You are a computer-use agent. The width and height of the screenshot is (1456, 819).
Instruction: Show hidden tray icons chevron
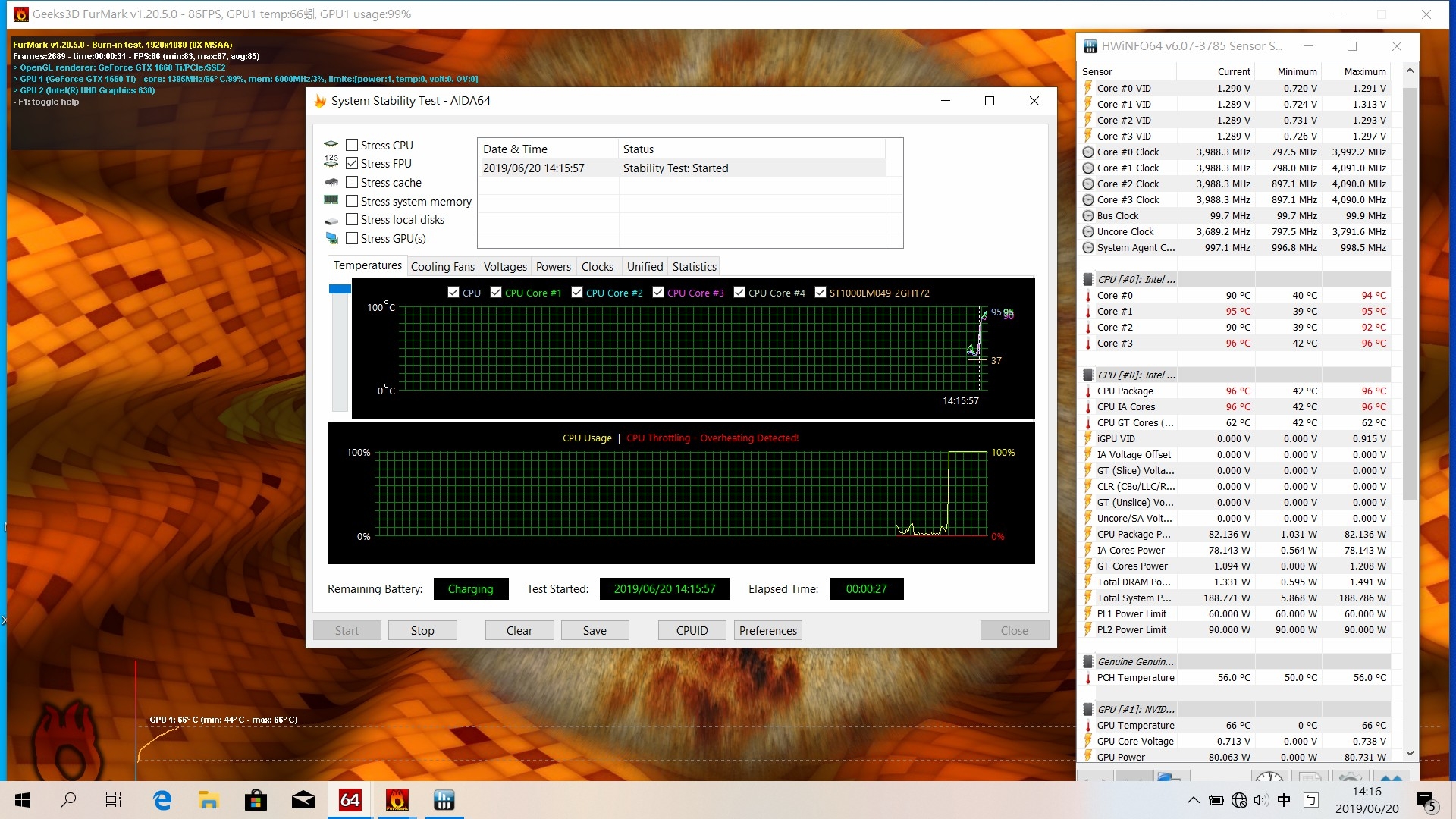(x=1193, y=800)
